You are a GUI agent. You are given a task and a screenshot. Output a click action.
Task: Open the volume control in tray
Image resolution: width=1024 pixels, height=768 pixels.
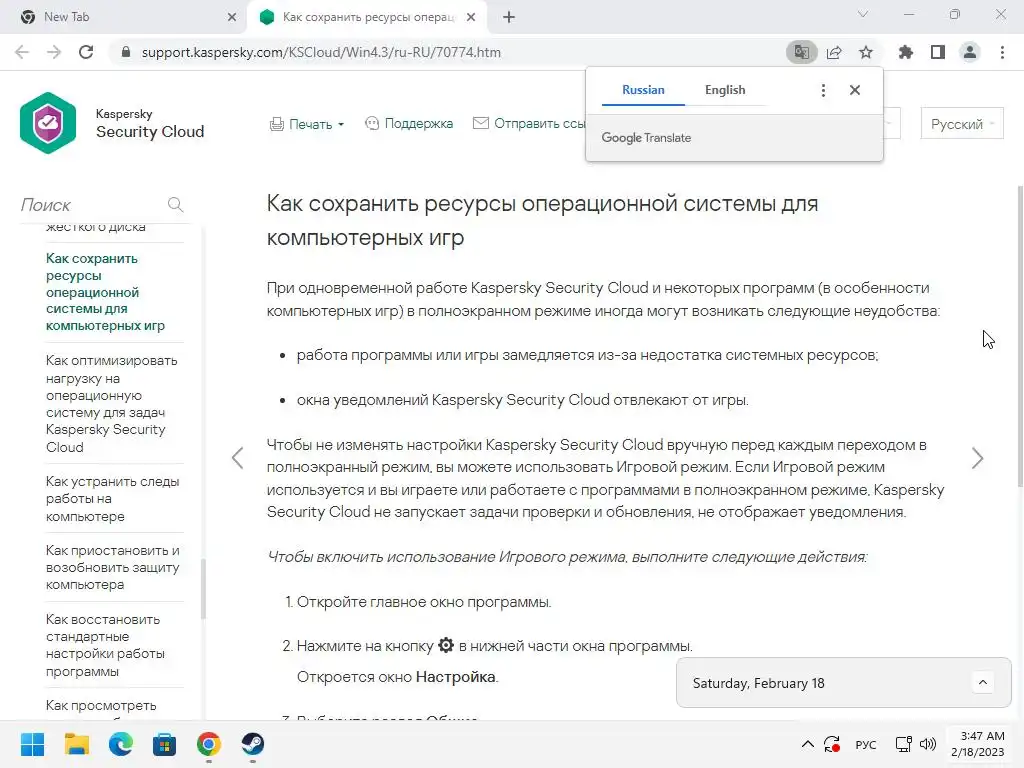(x=927, y=744)
